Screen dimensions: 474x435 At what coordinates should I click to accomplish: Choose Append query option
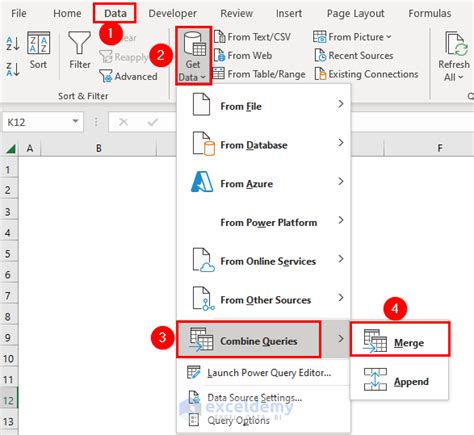click(400, 381)
